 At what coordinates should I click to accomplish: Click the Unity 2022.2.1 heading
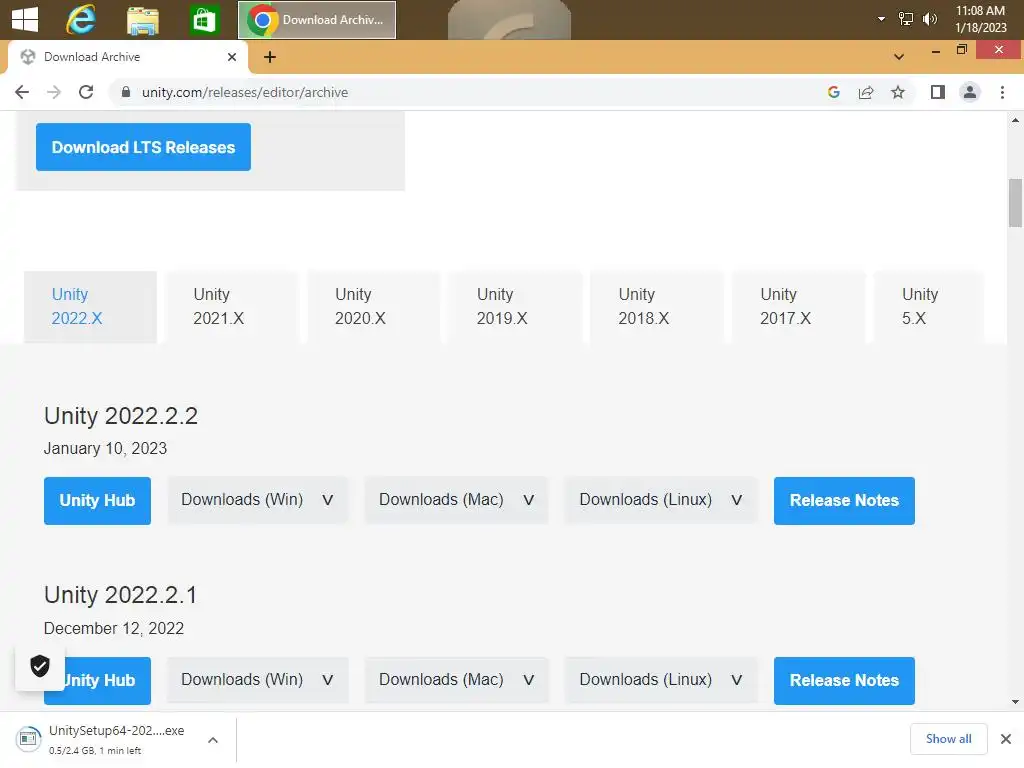[x=120, y=595]
